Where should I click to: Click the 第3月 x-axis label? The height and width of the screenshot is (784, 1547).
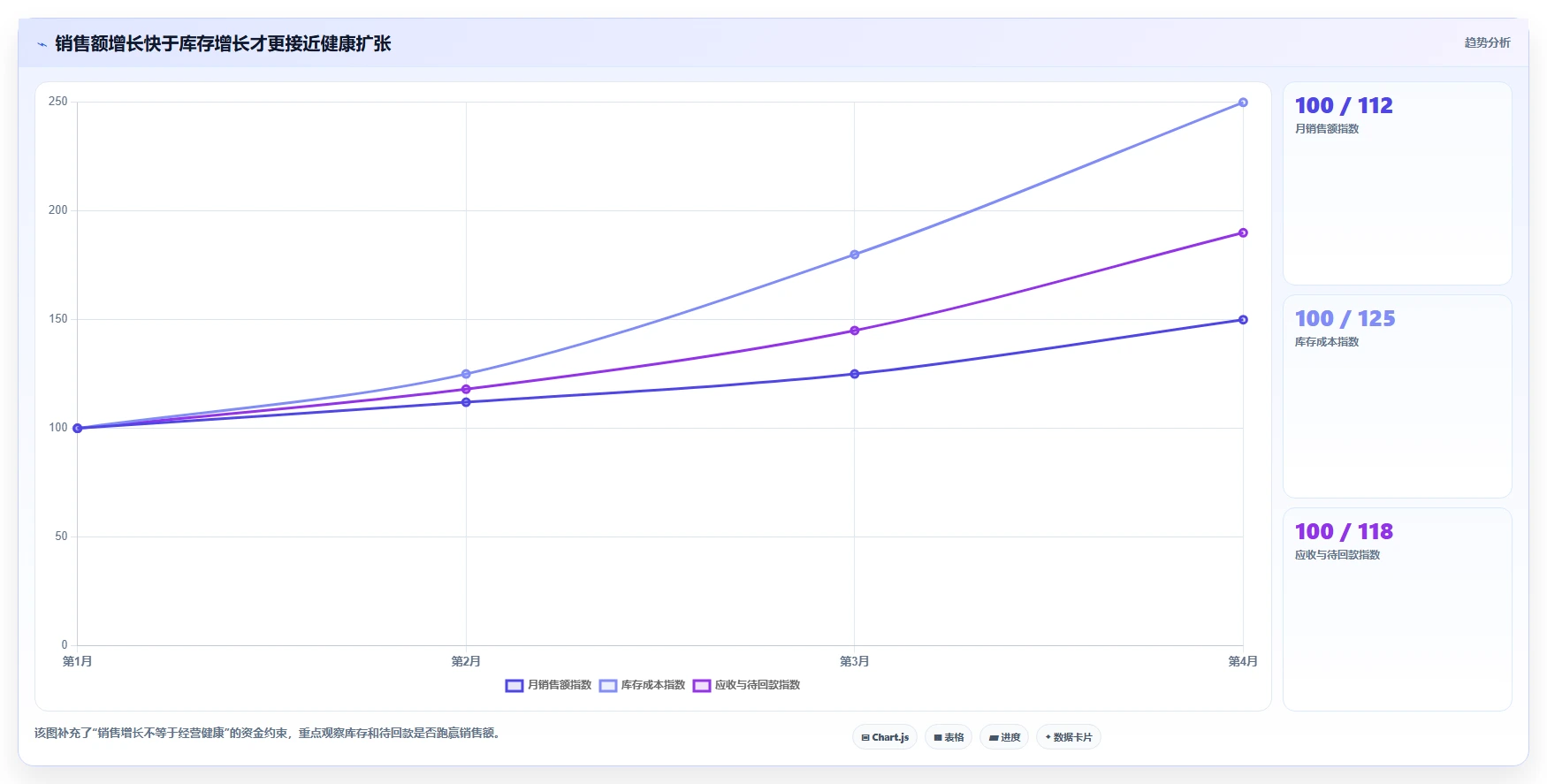[854, 661]
